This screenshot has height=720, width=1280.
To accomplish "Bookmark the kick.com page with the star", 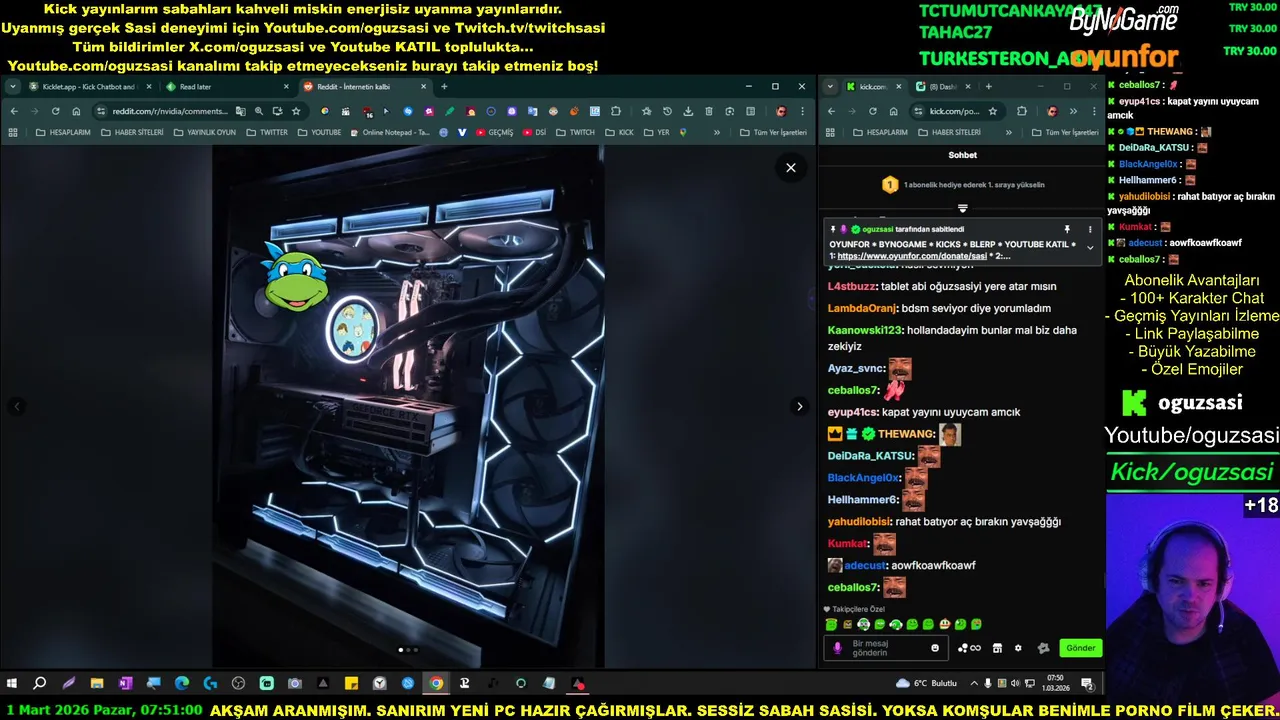I will tap(993, 111).
